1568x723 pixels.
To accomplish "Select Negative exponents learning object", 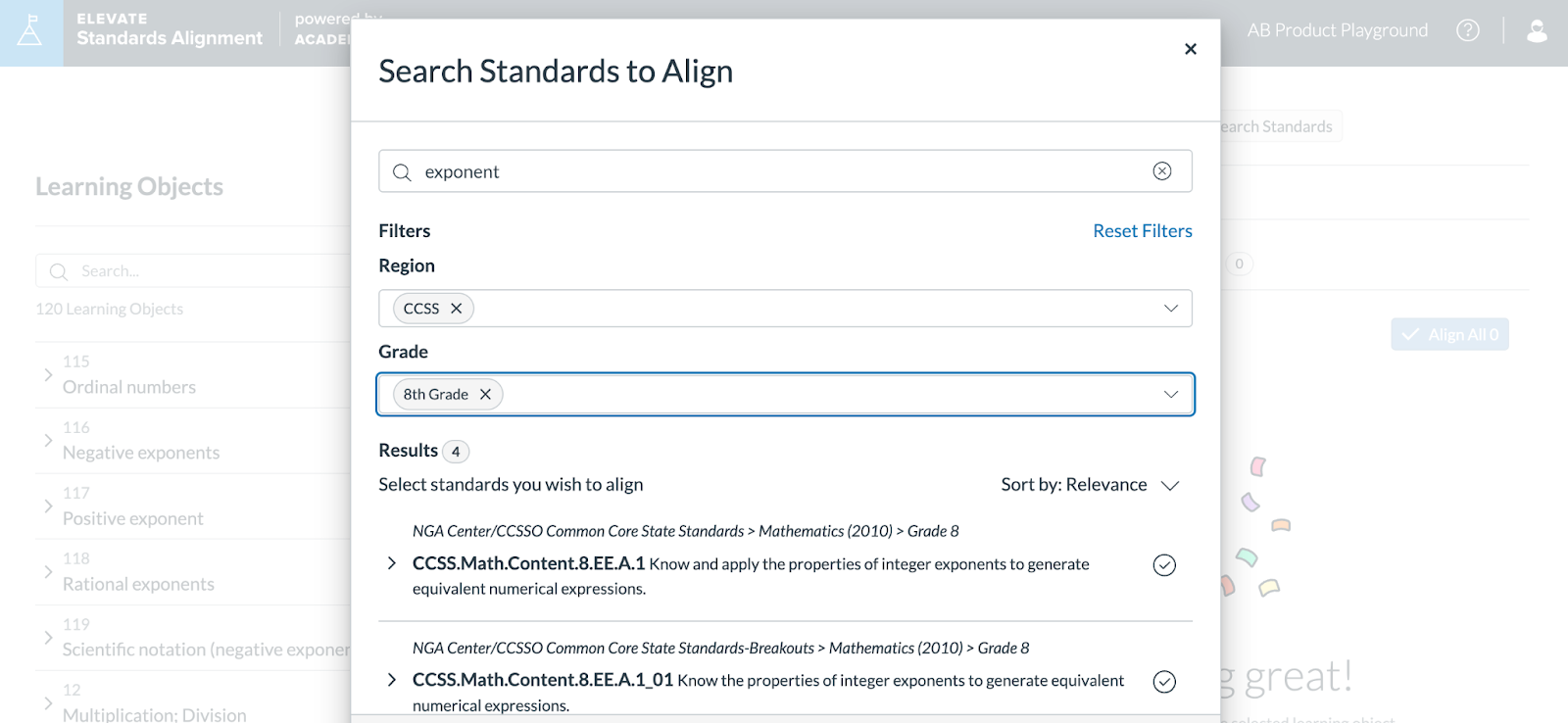I will pos(141,453).
